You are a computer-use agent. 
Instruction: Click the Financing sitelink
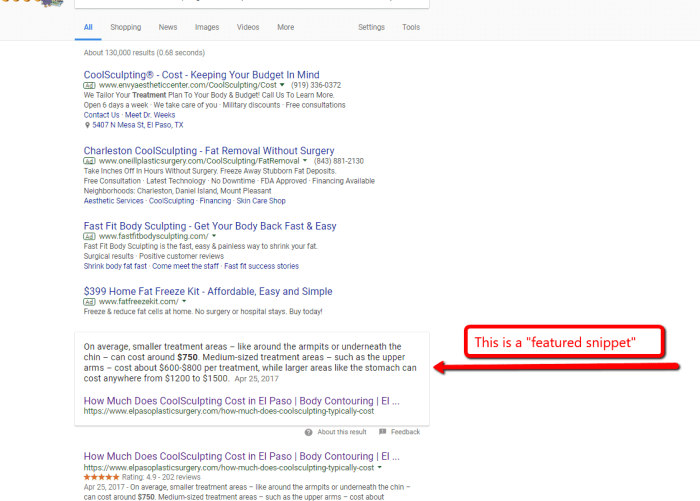[x=215, y=201]
